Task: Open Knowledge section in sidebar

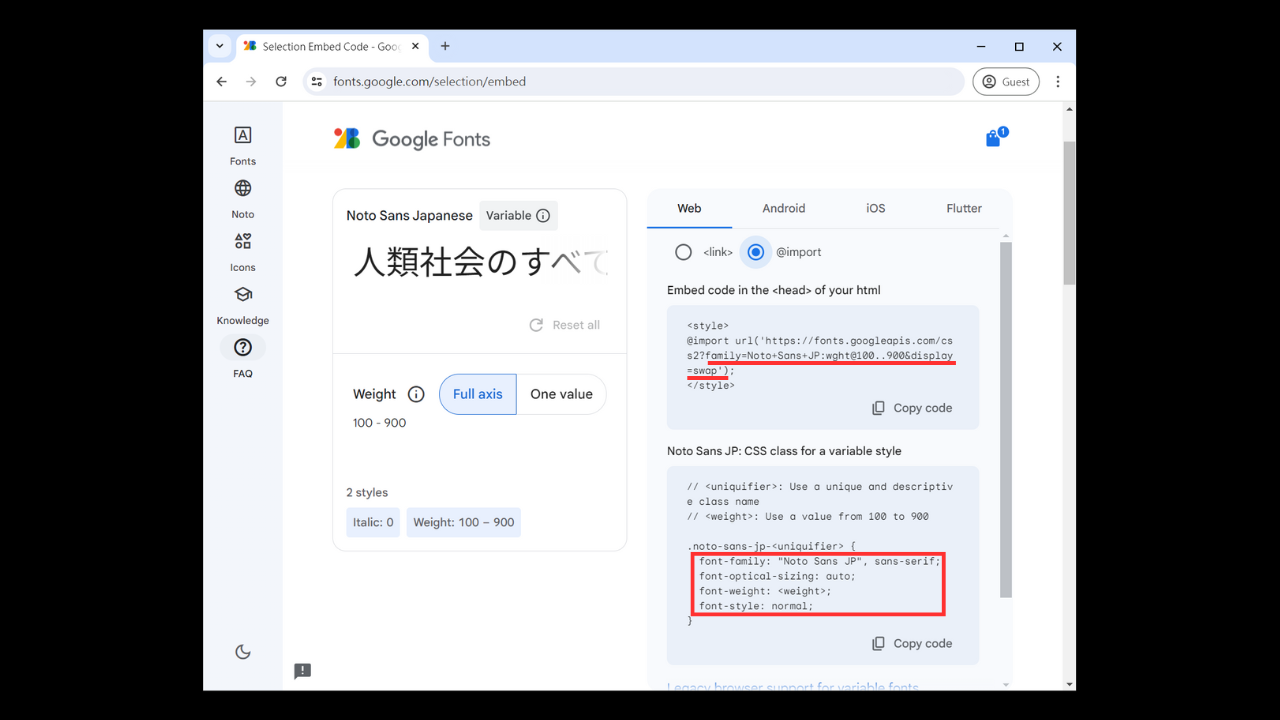Action: tap(242, 295)
